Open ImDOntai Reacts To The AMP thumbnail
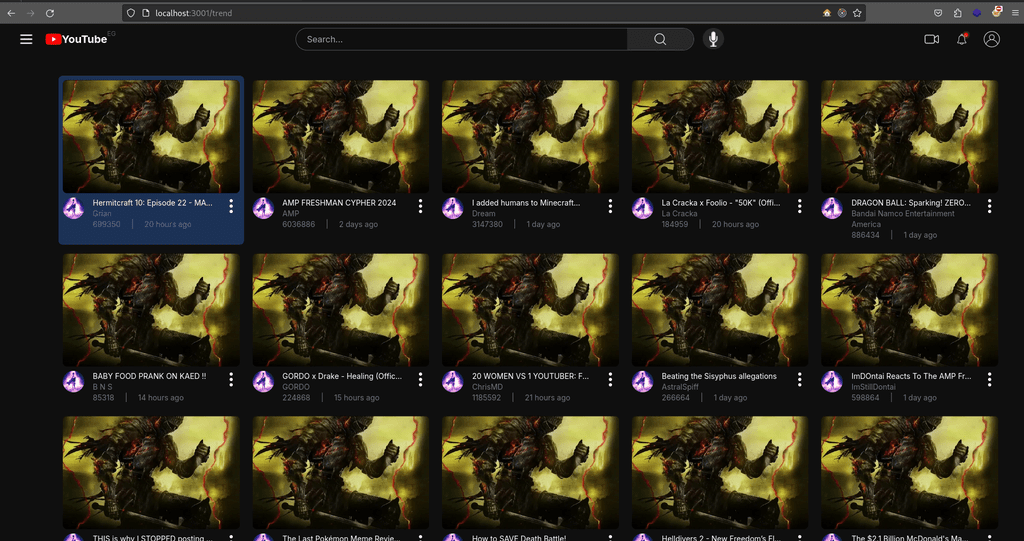This screenshot has height=541, width=1024. coord(910,310)
